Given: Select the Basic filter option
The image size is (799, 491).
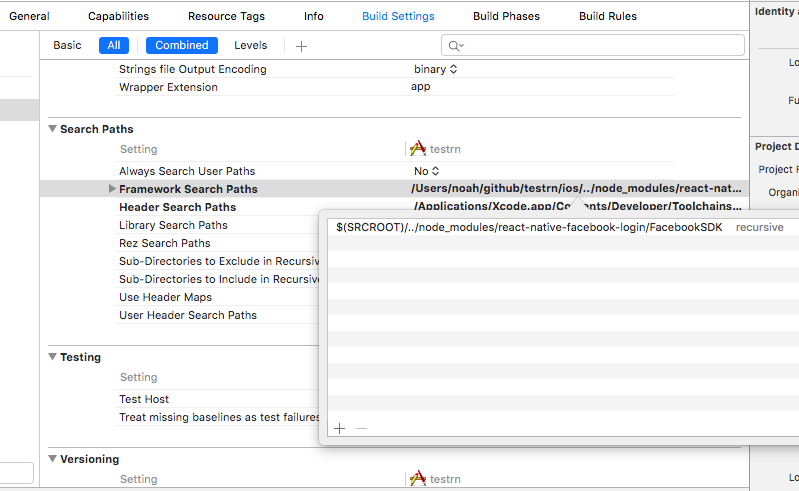Looking at the screenshot, I should 68,45.
